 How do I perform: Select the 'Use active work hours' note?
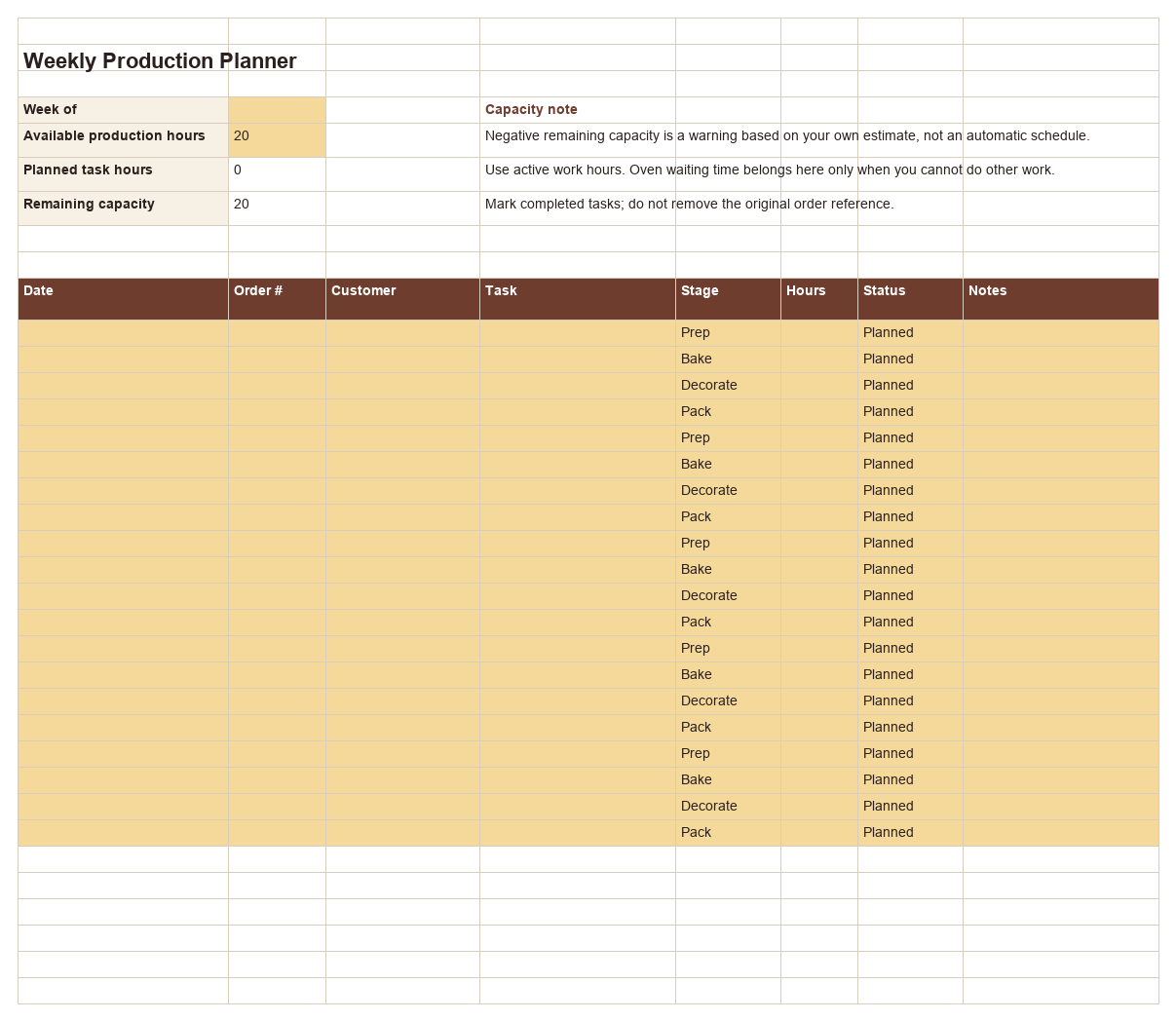tap(770, 170)
